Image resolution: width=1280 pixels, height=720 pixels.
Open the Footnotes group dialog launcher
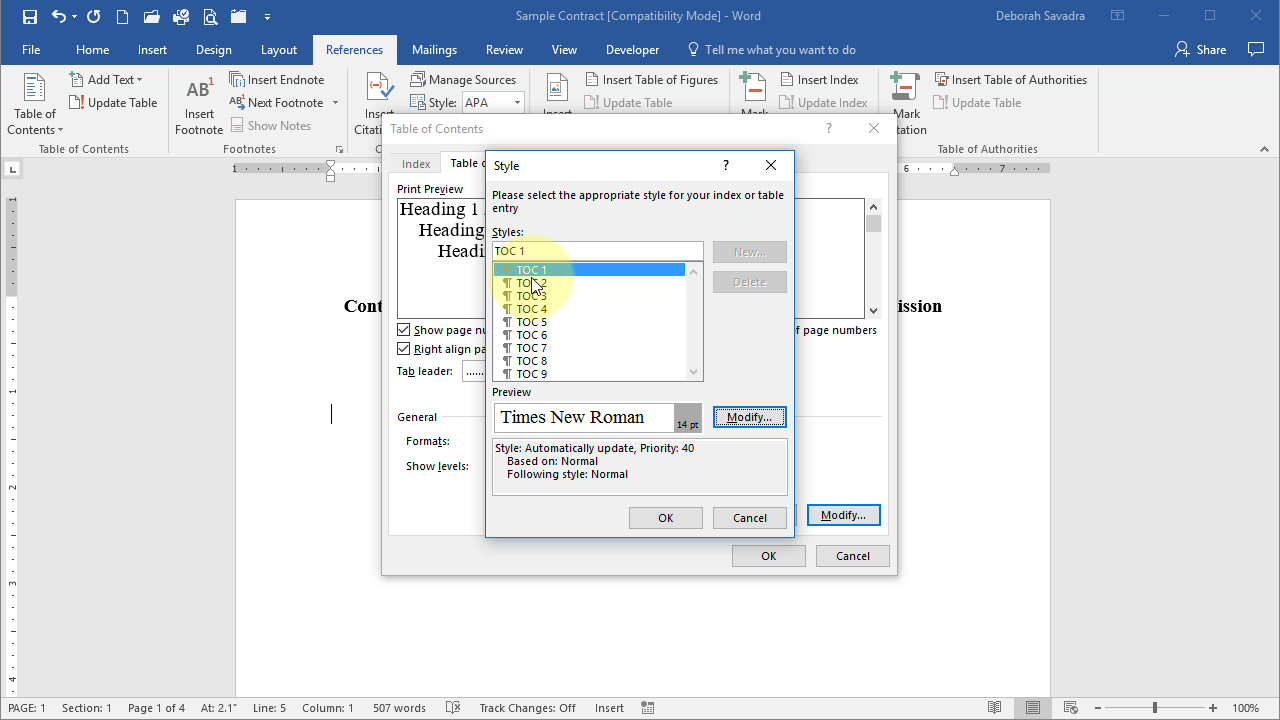339,149
